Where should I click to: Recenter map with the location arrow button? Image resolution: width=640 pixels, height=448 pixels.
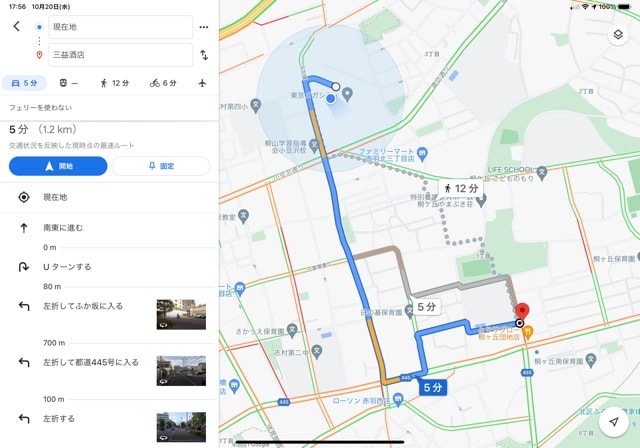coord(613,422)
